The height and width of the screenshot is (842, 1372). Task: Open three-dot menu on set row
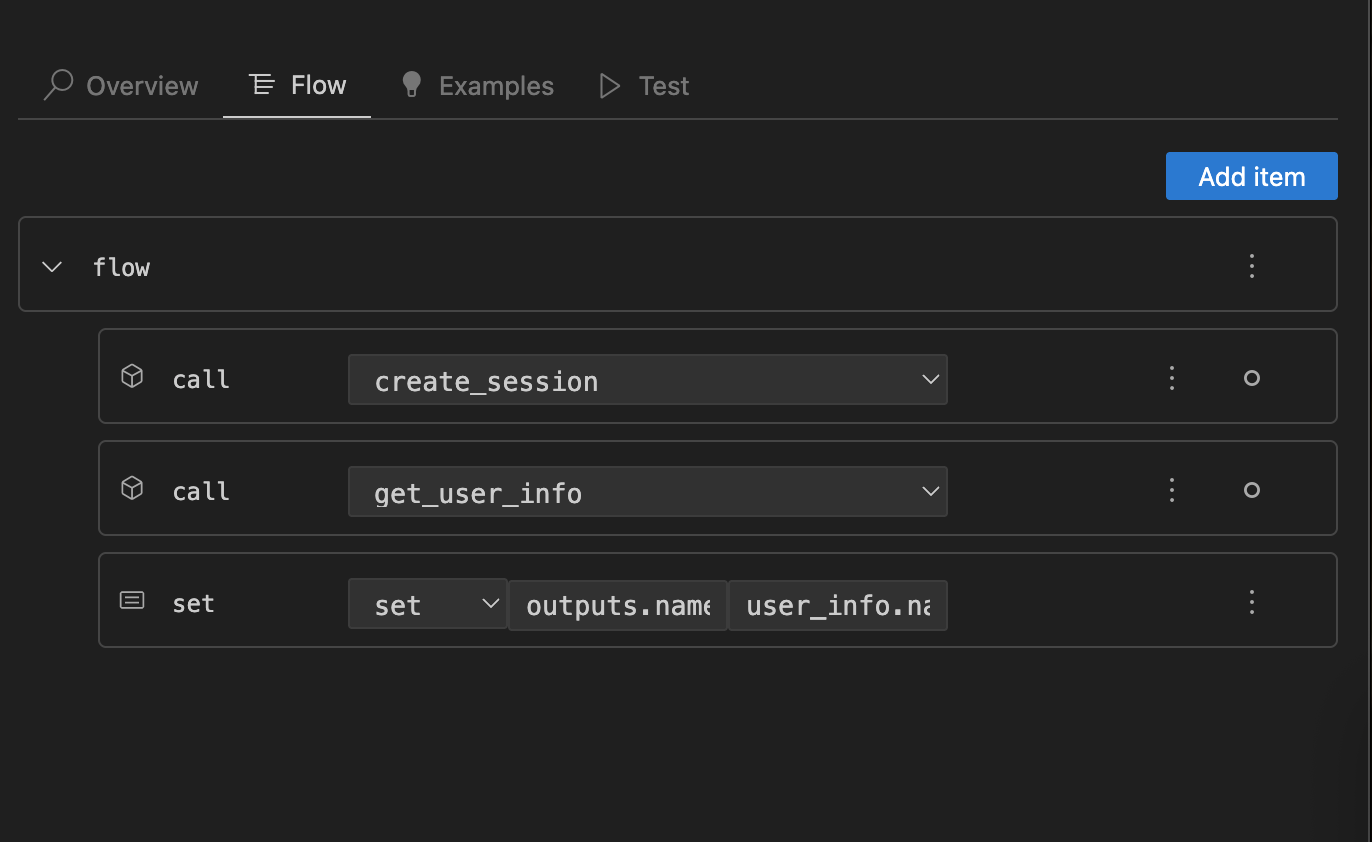(x=1252, y=602)
